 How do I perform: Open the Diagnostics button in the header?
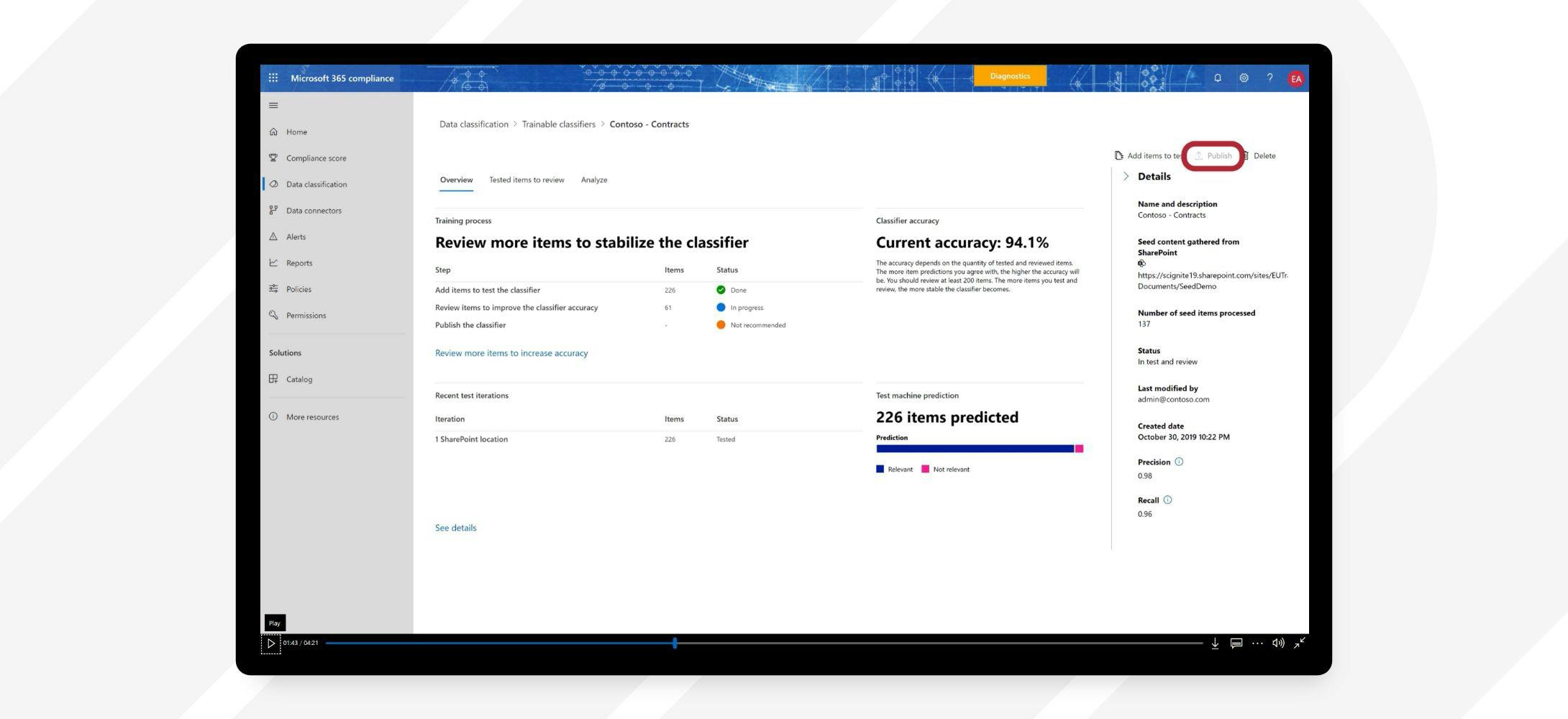coord(1010,75)
